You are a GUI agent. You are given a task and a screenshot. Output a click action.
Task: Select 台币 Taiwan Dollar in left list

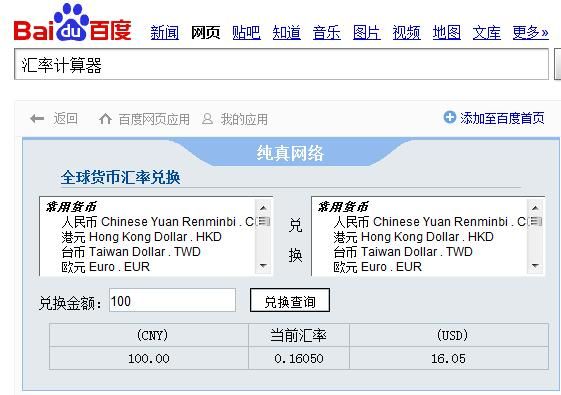[131, 252]
